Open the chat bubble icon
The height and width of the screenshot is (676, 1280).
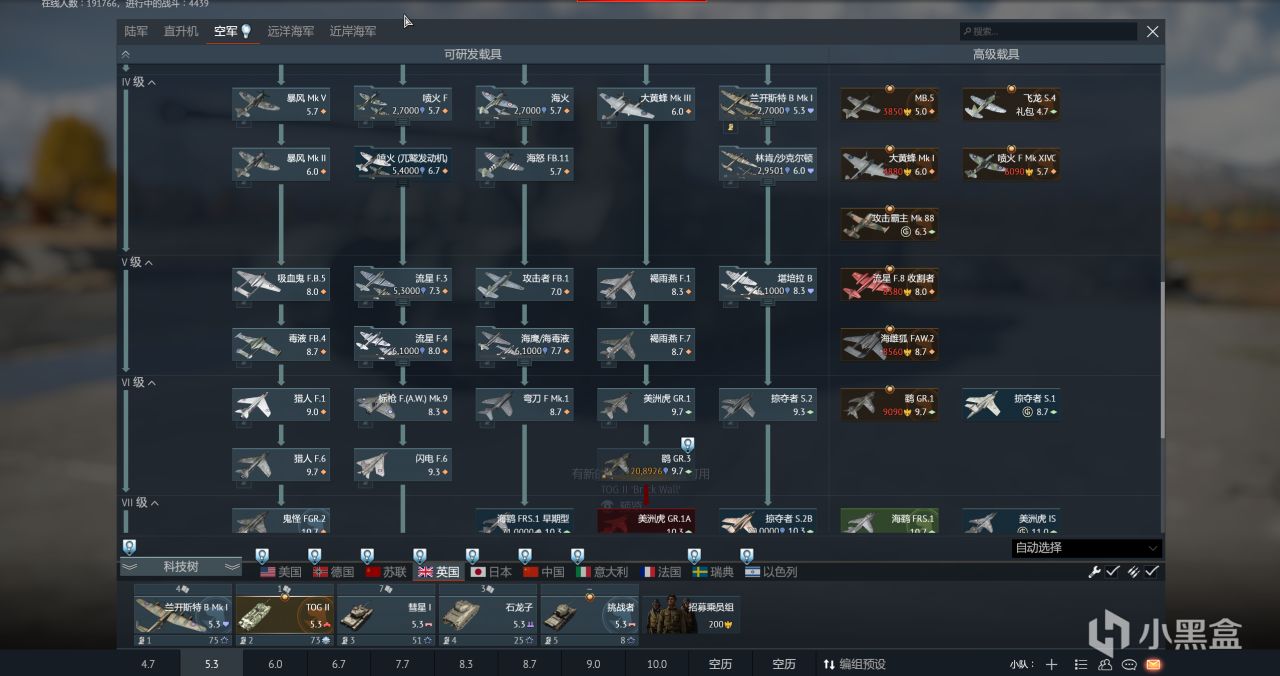click(1130, 664)
